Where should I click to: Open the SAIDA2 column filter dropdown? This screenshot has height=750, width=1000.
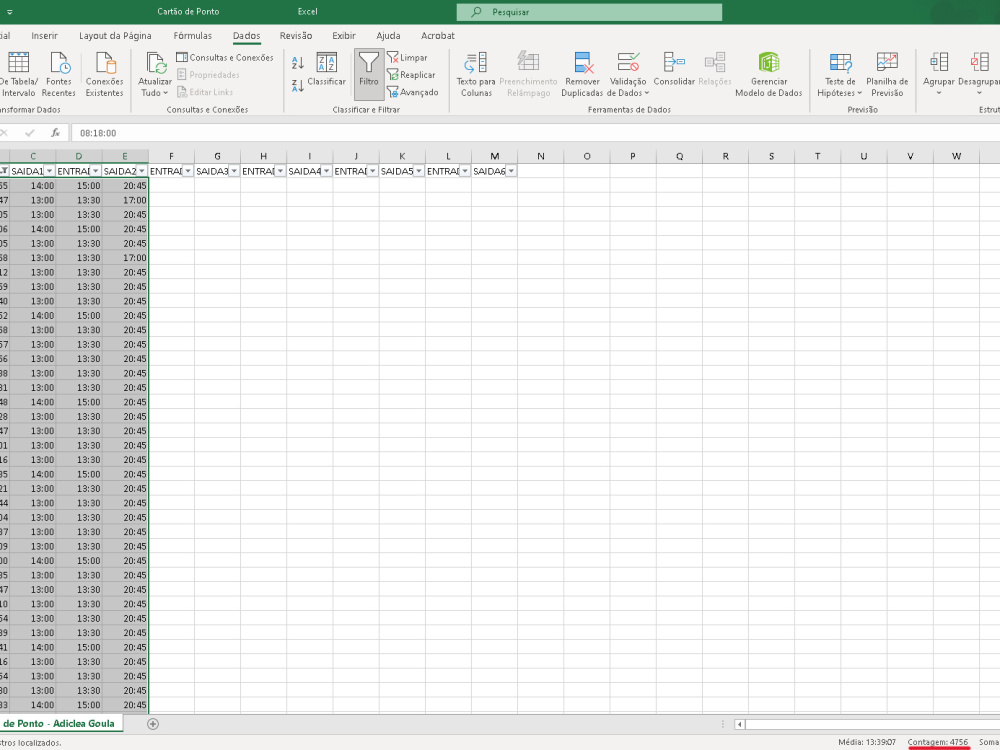coord(142,171)
